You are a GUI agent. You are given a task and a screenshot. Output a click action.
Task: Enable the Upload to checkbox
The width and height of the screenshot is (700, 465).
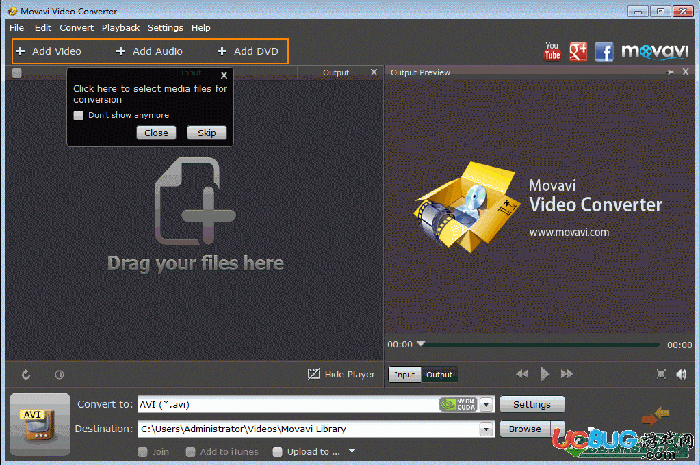[277, 452]
